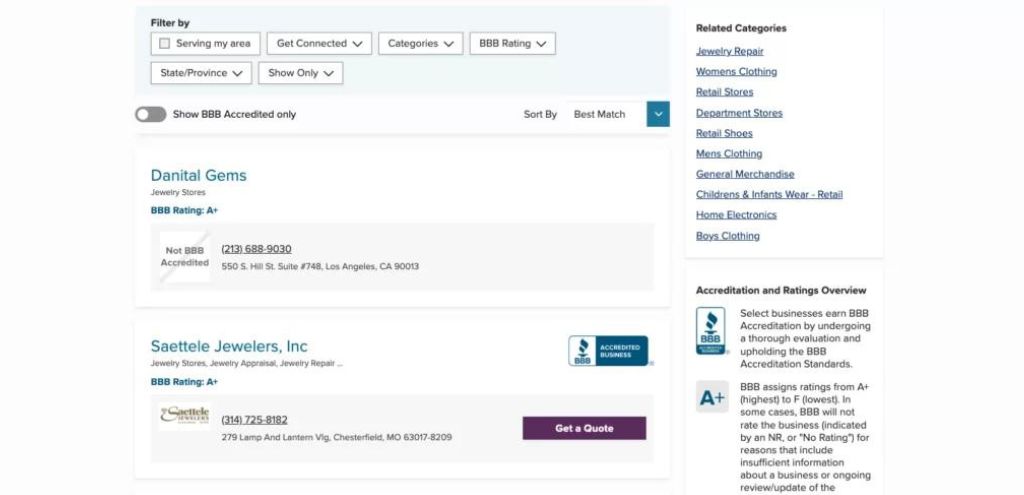
Task: Click the address 550 S. Hill St. Suite #748
Action: (320, 266)
